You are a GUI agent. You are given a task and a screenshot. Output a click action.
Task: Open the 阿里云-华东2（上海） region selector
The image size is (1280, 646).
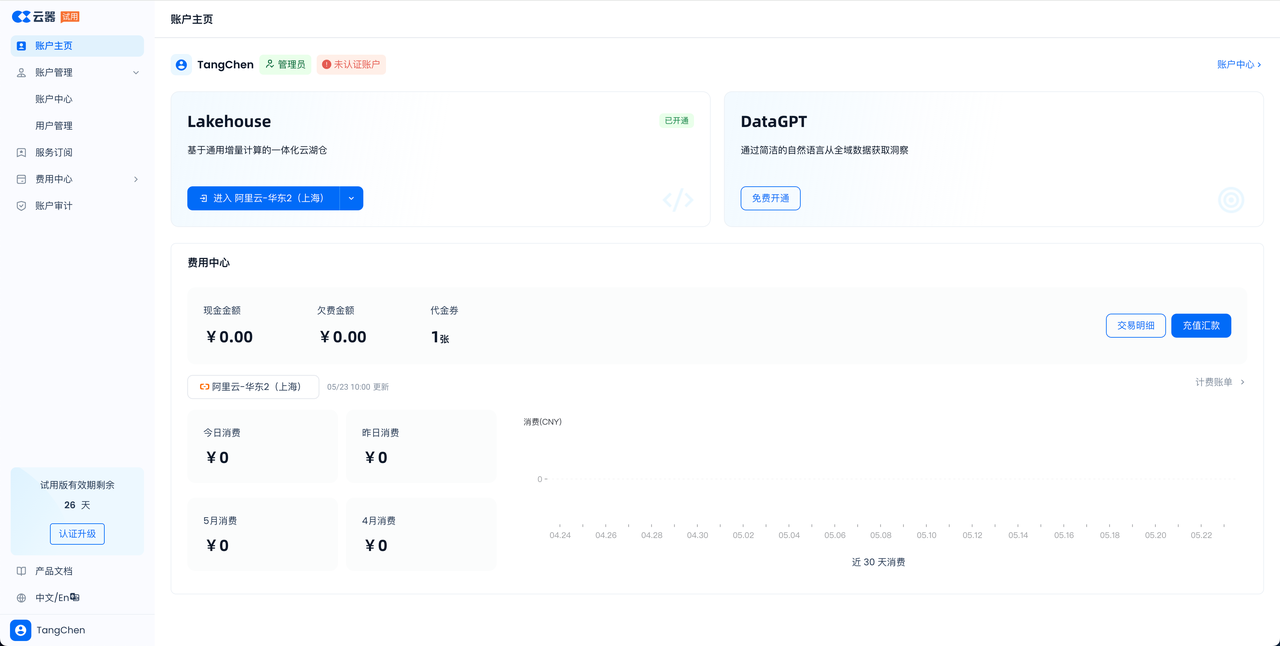tap(253, 387)
